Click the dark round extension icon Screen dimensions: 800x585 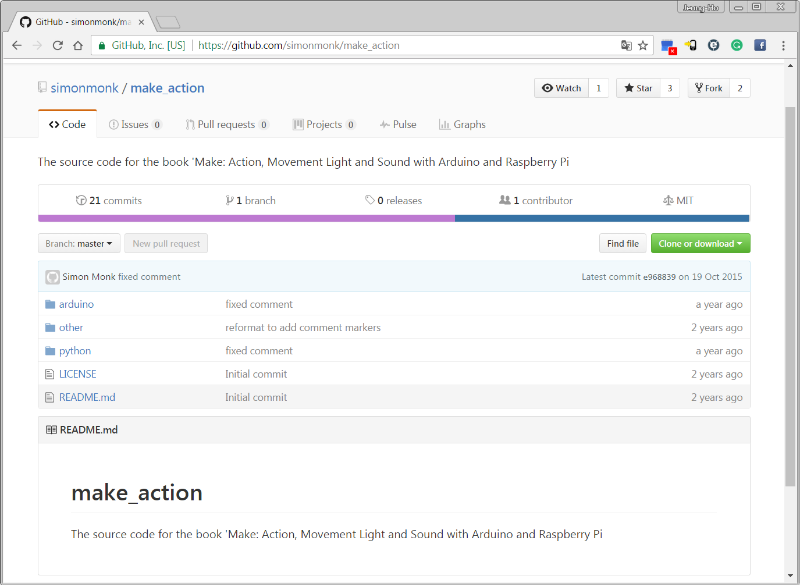pyautogui.click(x=714, y=45)
